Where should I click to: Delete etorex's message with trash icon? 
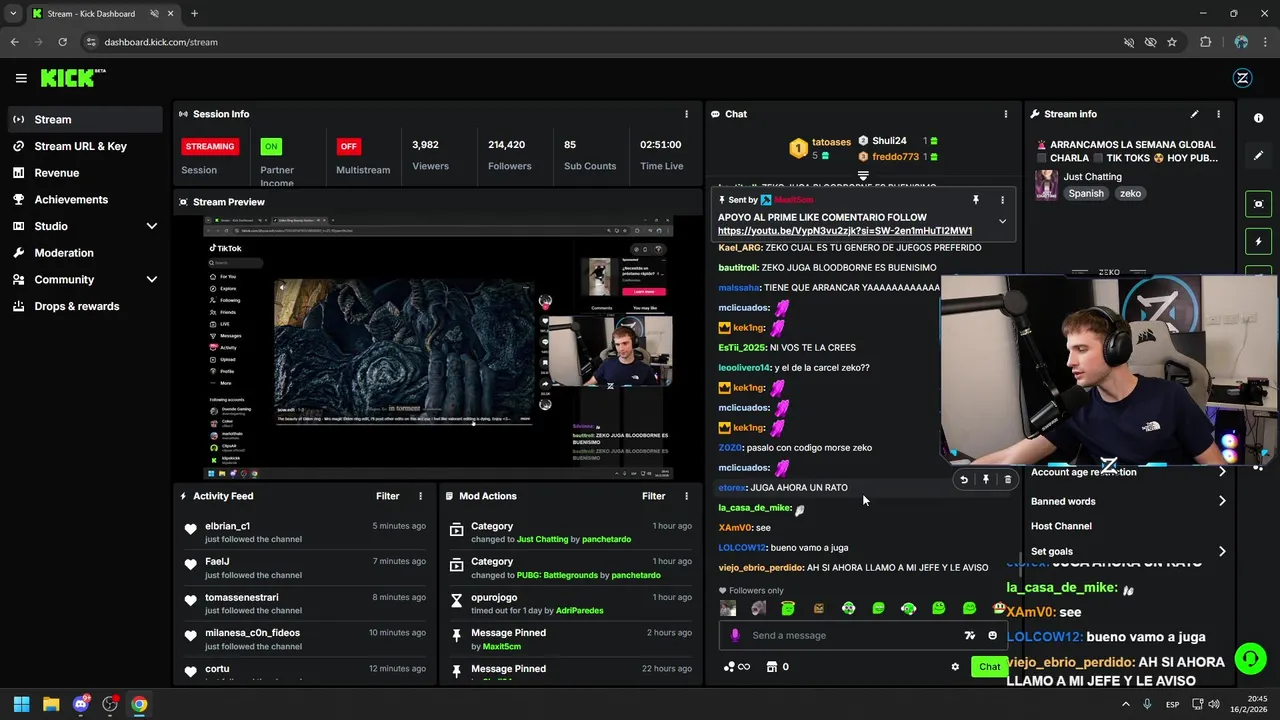point(1008,480)
